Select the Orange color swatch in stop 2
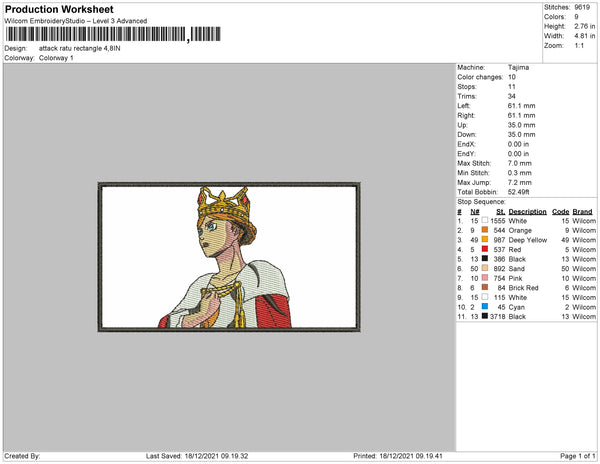This screenshot has height=464, width=600. (485, 230)
